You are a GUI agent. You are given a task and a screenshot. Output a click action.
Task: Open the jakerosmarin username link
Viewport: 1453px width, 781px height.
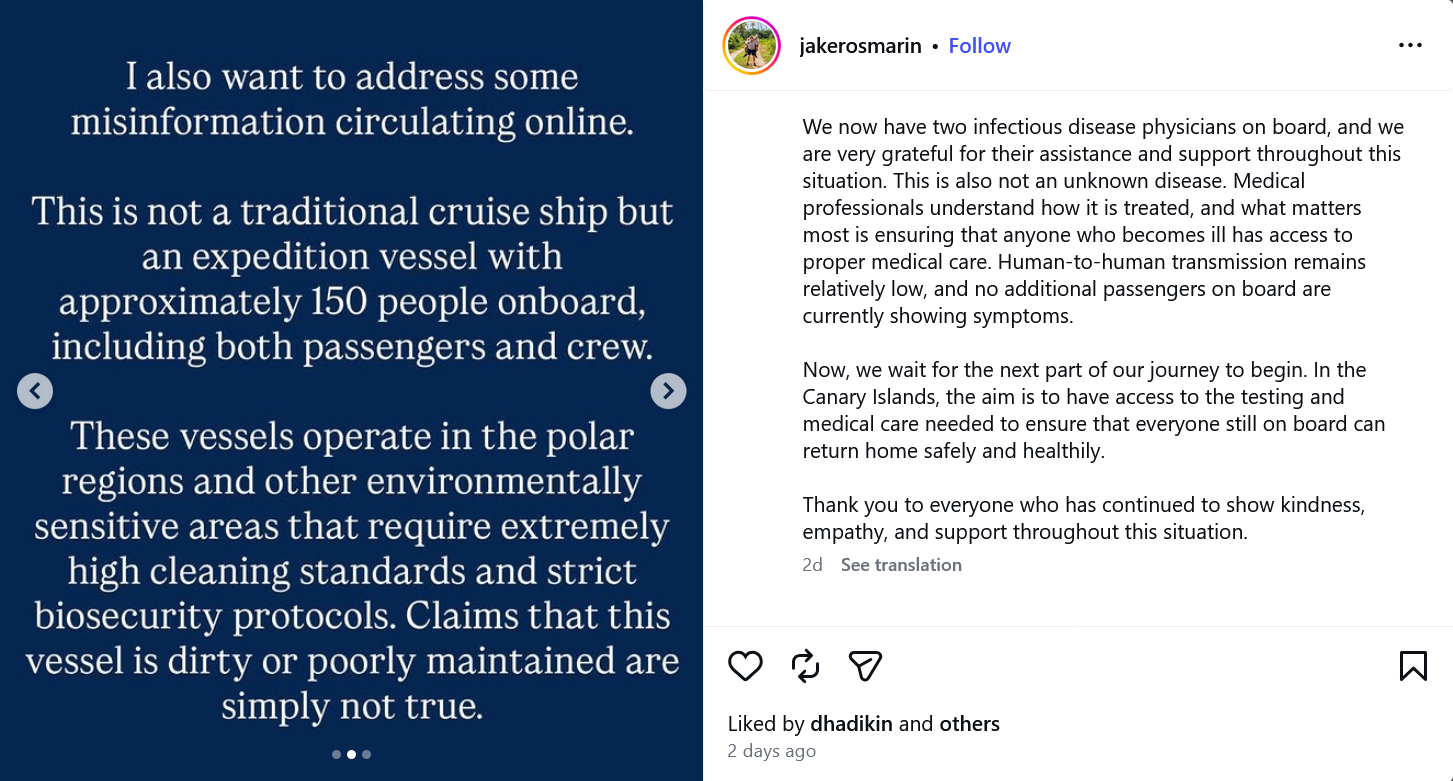[860, 46]
